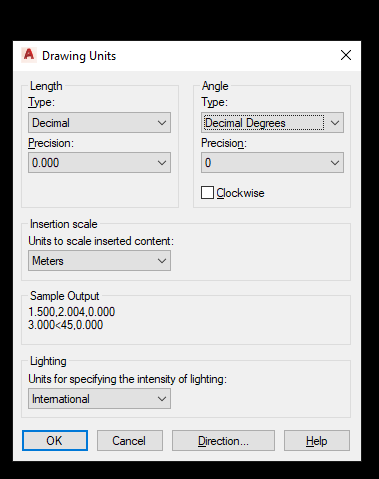Open the insertion scale Meters dropdown
The width and height of the screenshot is (379, 479).
(x=99, y=261)
